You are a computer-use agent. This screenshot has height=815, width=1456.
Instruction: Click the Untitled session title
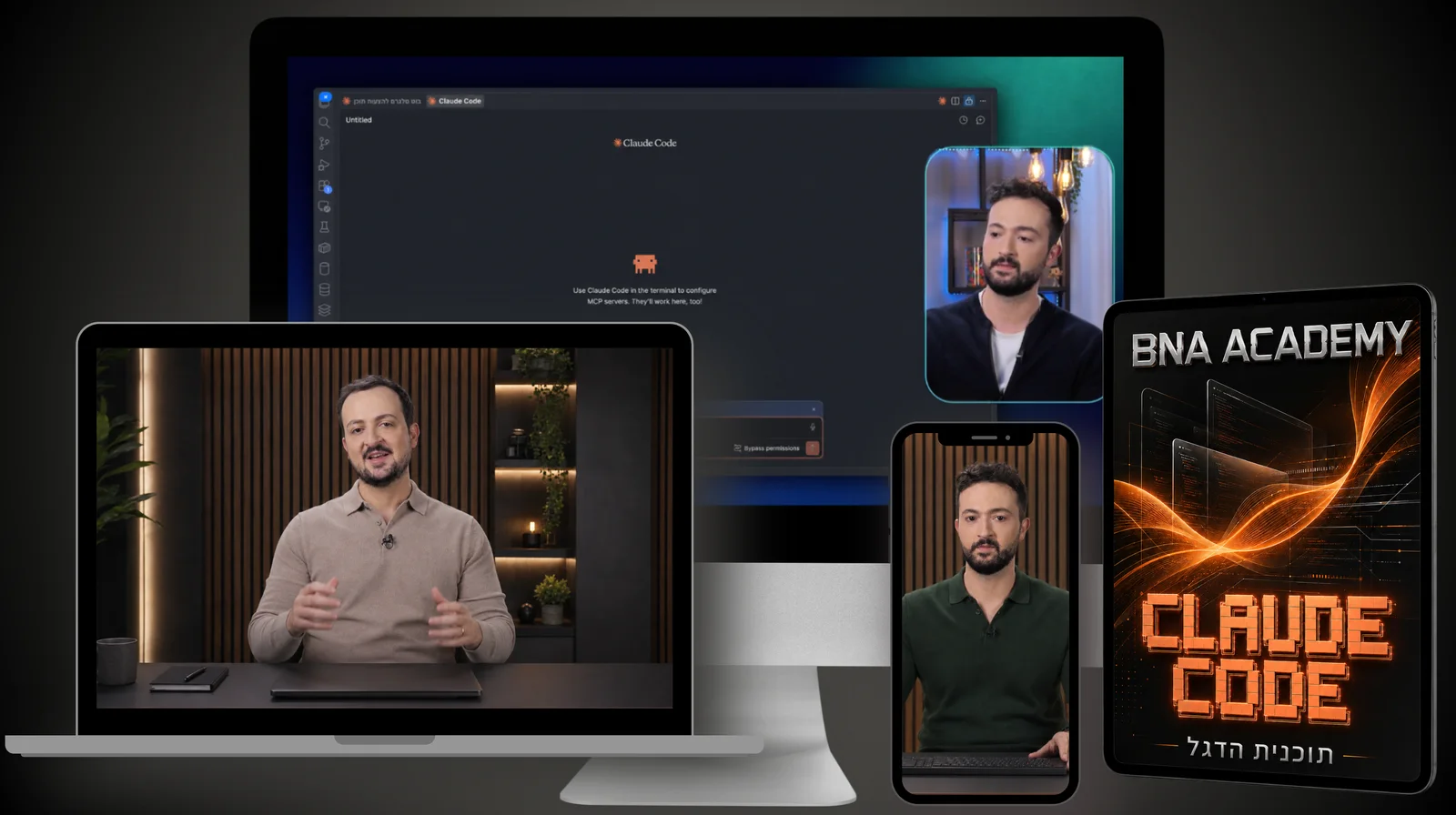359,120
